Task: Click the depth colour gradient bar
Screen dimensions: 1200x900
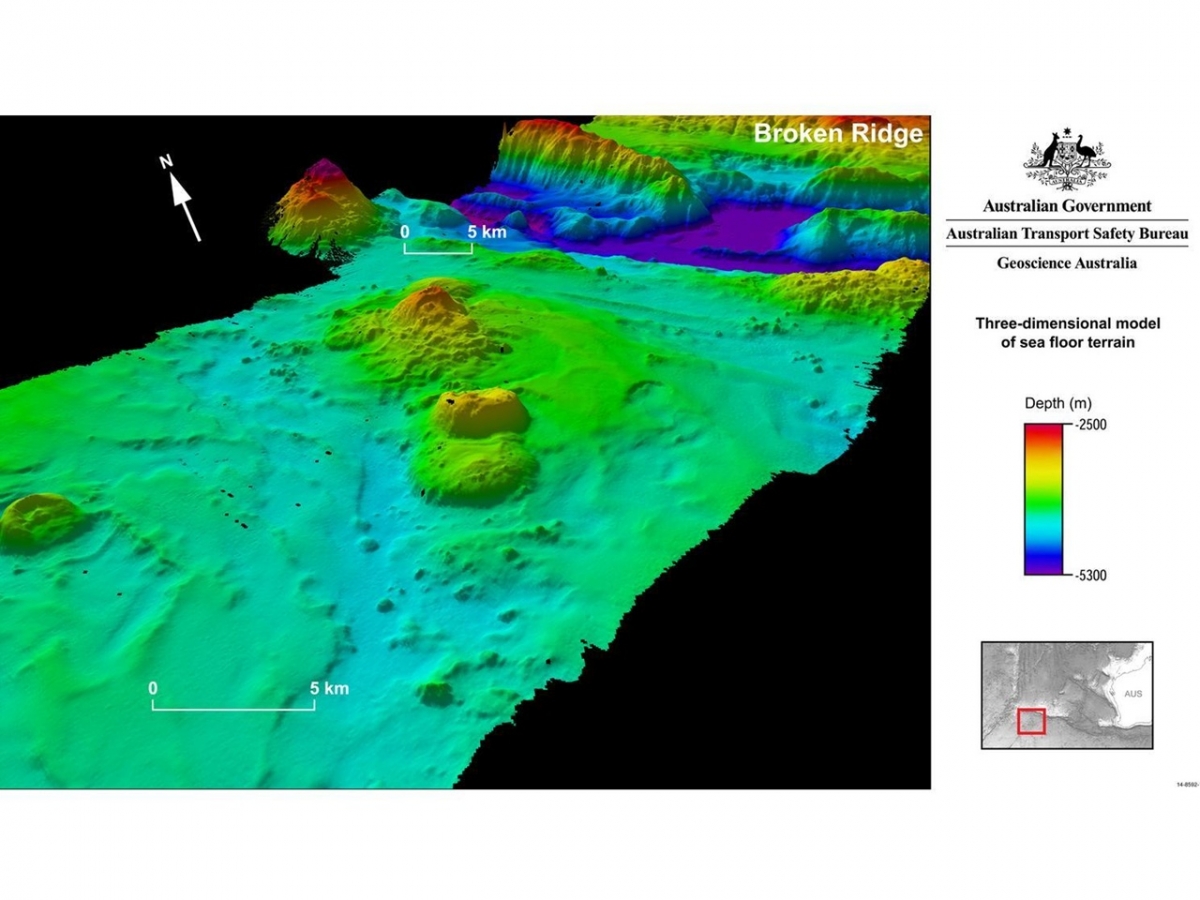Action: tap(1036, 499)
